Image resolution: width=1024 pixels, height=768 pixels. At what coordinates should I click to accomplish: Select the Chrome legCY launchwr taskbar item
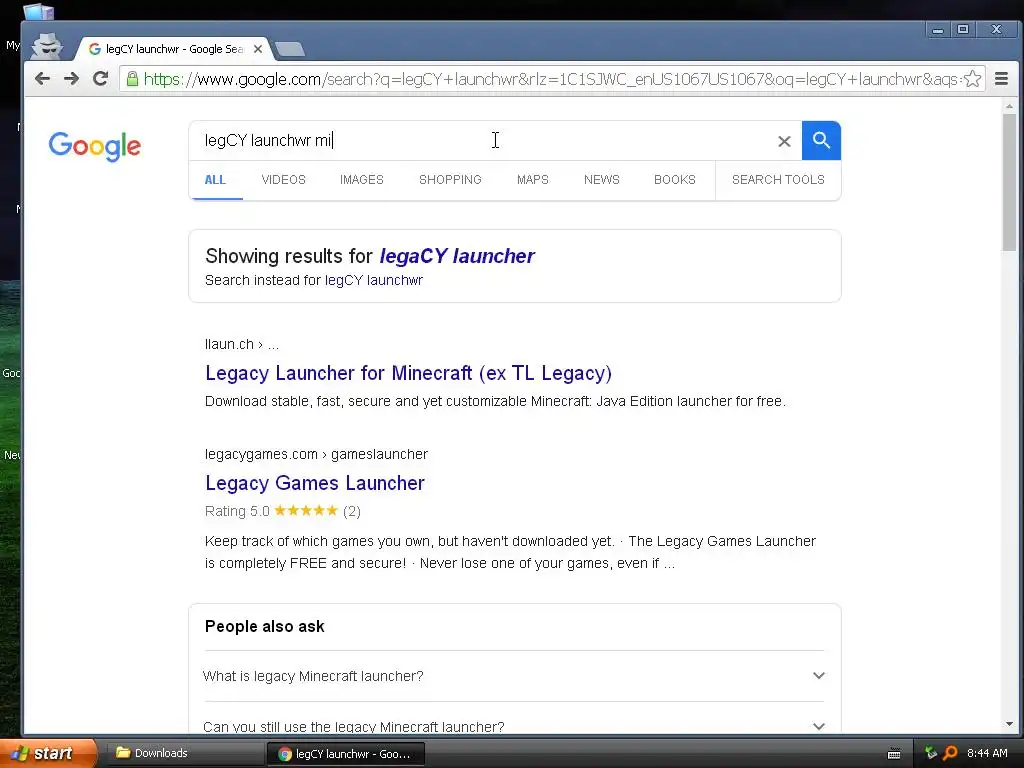[346, 754]
